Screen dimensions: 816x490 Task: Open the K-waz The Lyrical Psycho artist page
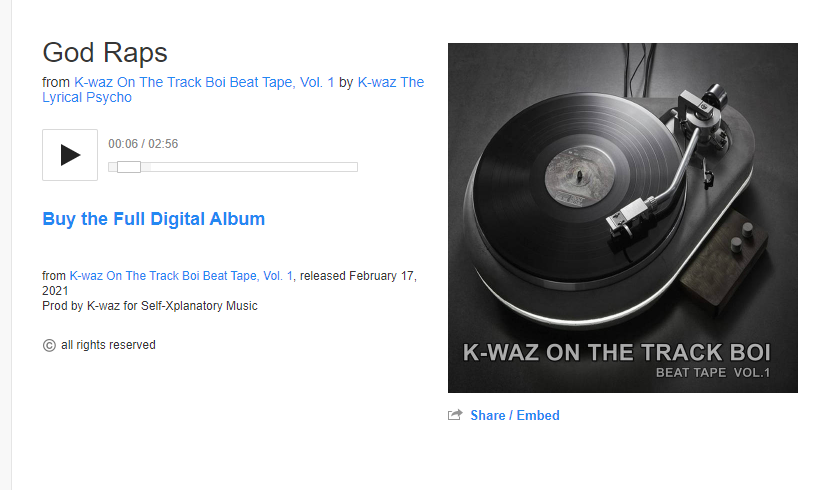click(x=233, y=90)
